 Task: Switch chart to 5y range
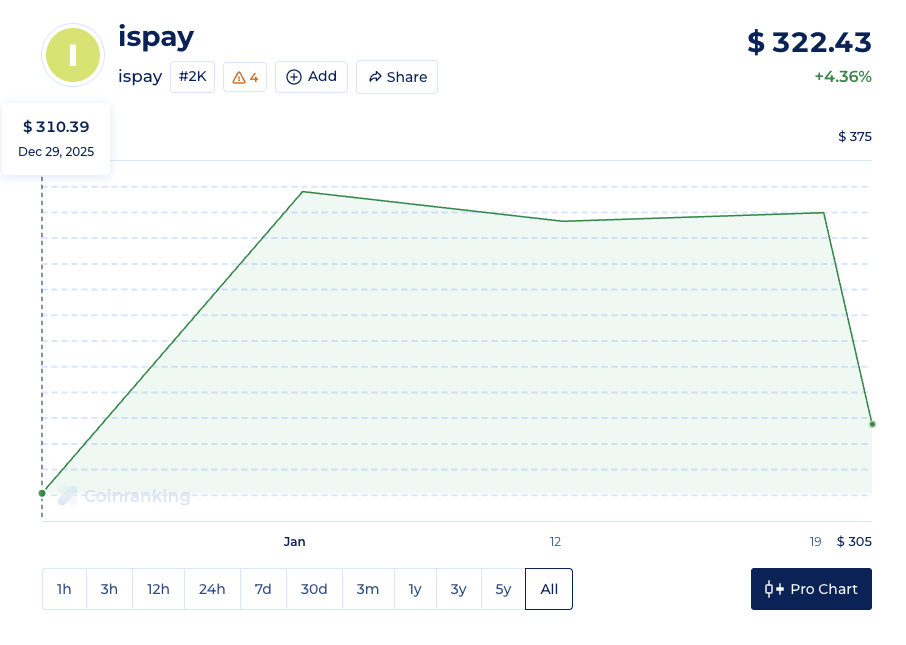(503, 589)
